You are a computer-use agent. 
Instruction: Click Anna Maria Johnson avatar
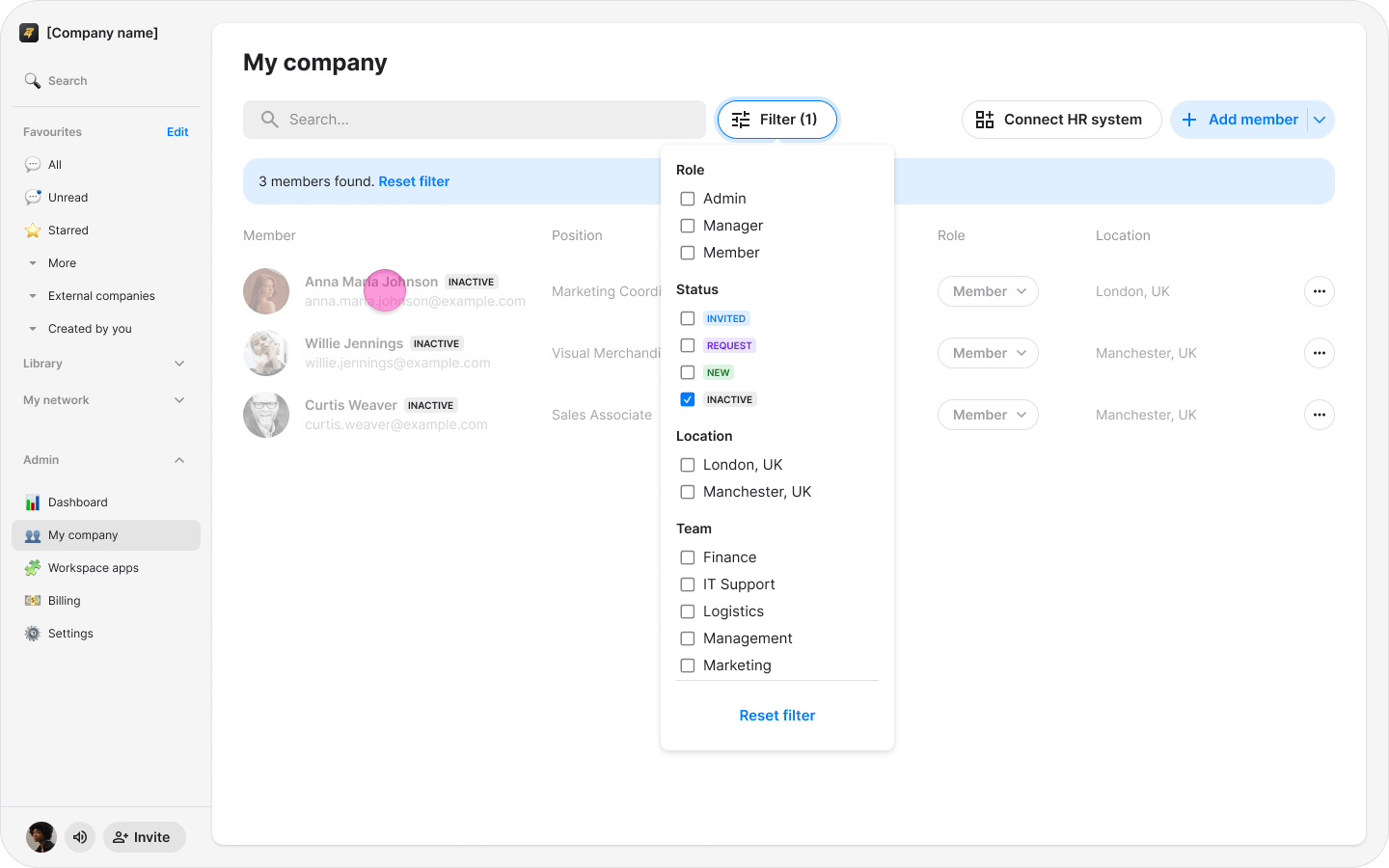(266, 291)
